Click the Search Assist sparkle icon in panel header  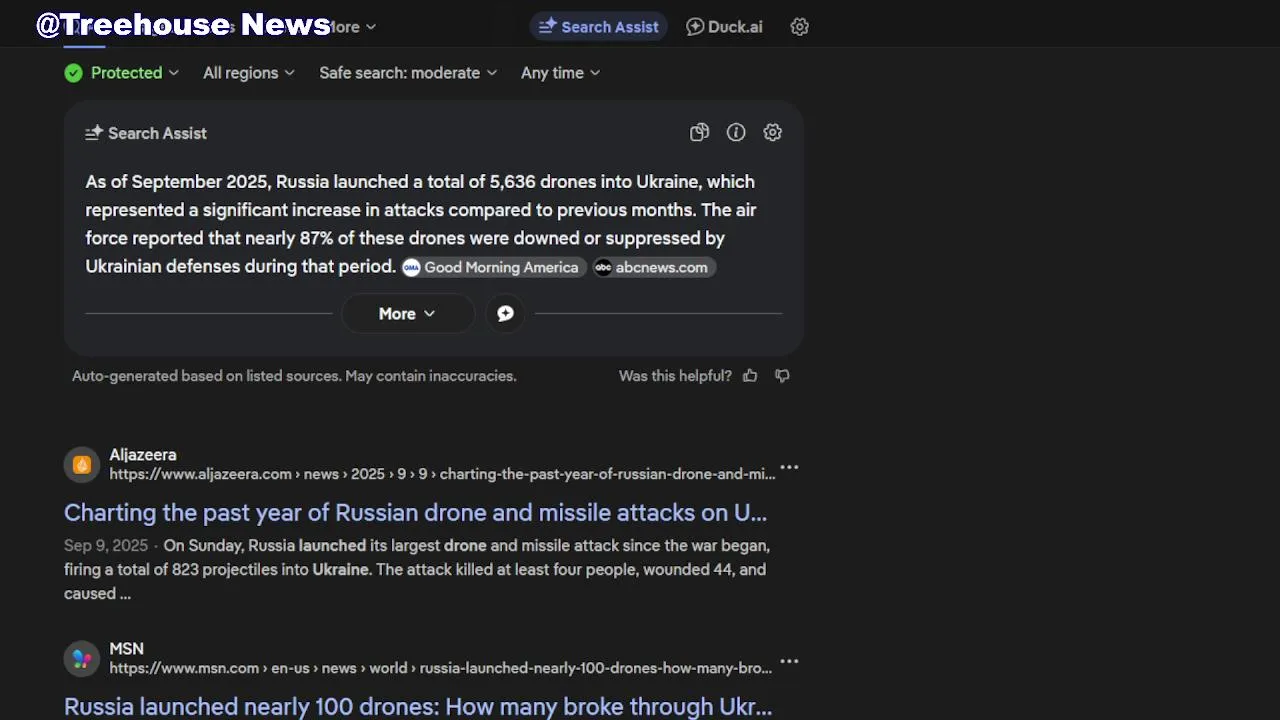(94, 133)
